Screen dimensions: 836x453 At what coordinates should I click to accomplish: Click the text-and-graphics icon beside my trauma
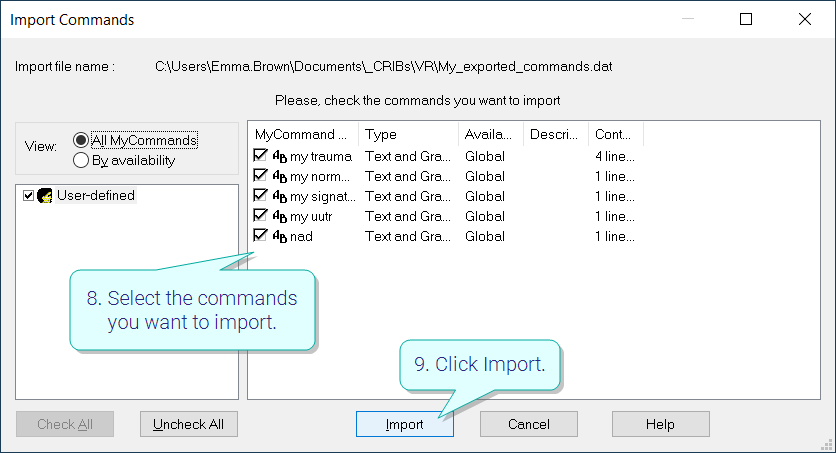[x=280, y=156]
